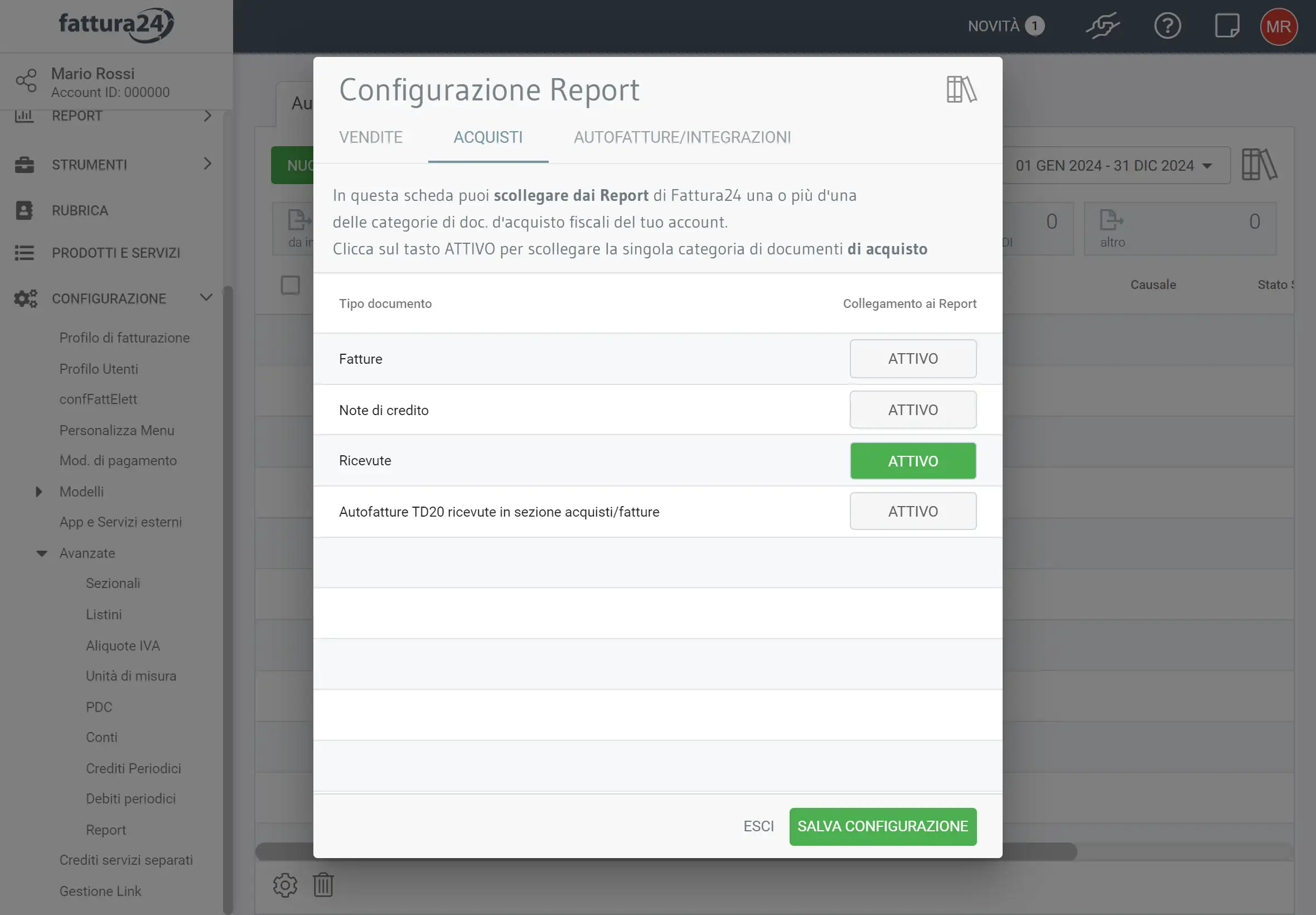Open Profilo Utenti

pyautogui.click(x=99, y=369)
